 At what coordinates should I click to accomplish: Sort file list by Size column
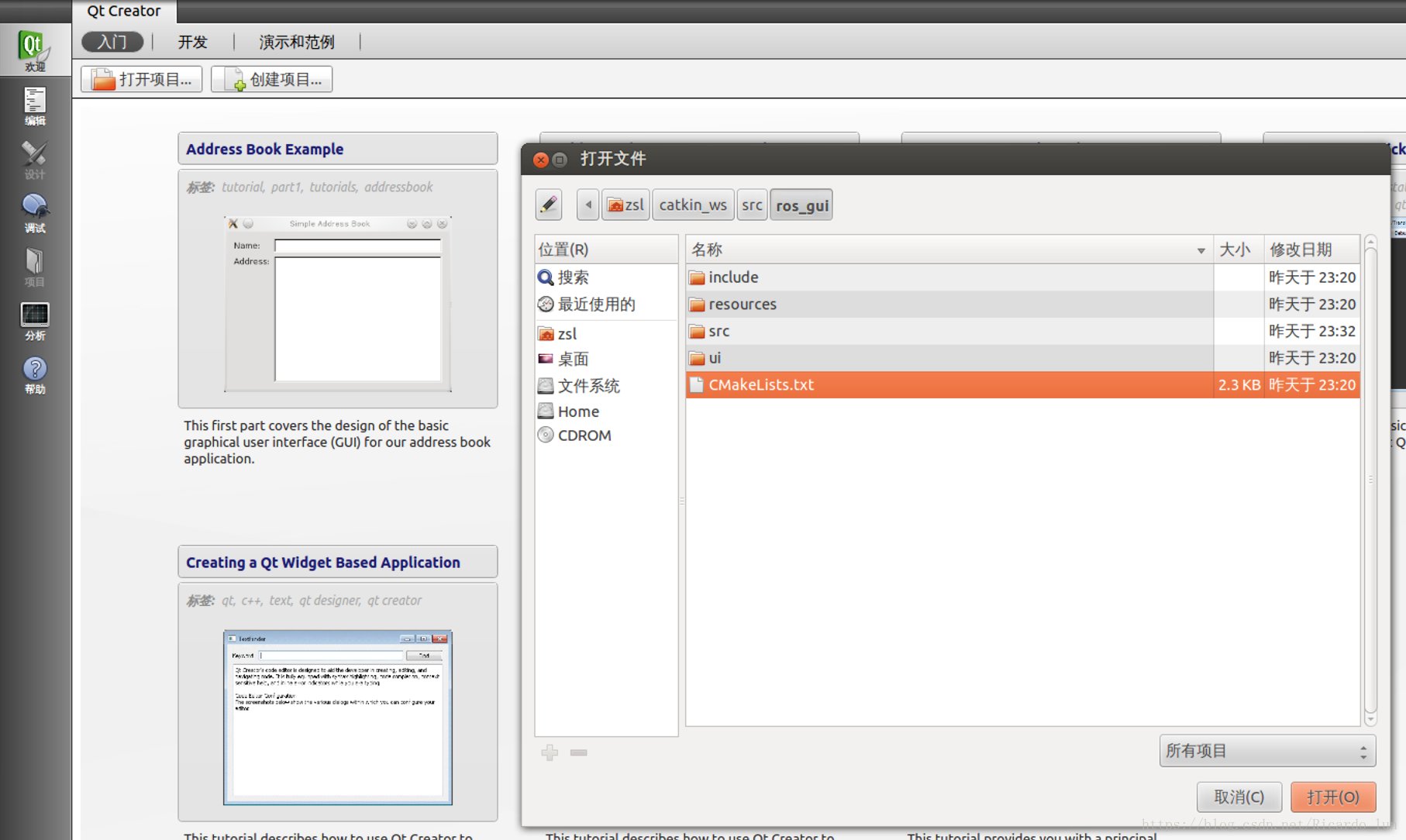coord(1239,250)
